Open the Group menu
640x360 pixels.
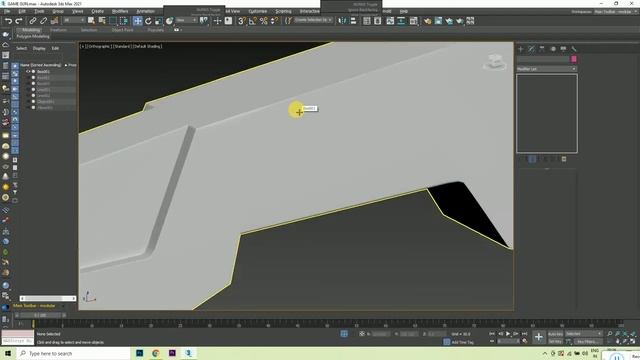coord(58,11)
